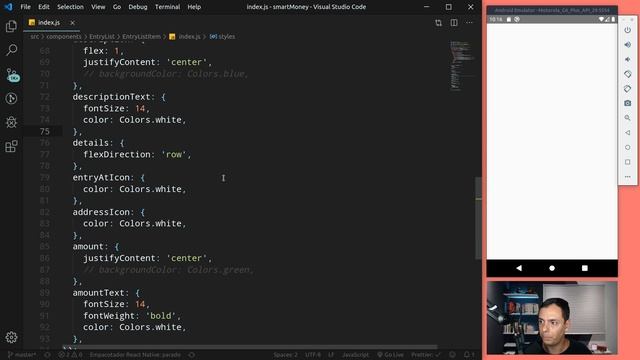Close the index.js editor tab
640x360 pixels.
click(72, 23)
